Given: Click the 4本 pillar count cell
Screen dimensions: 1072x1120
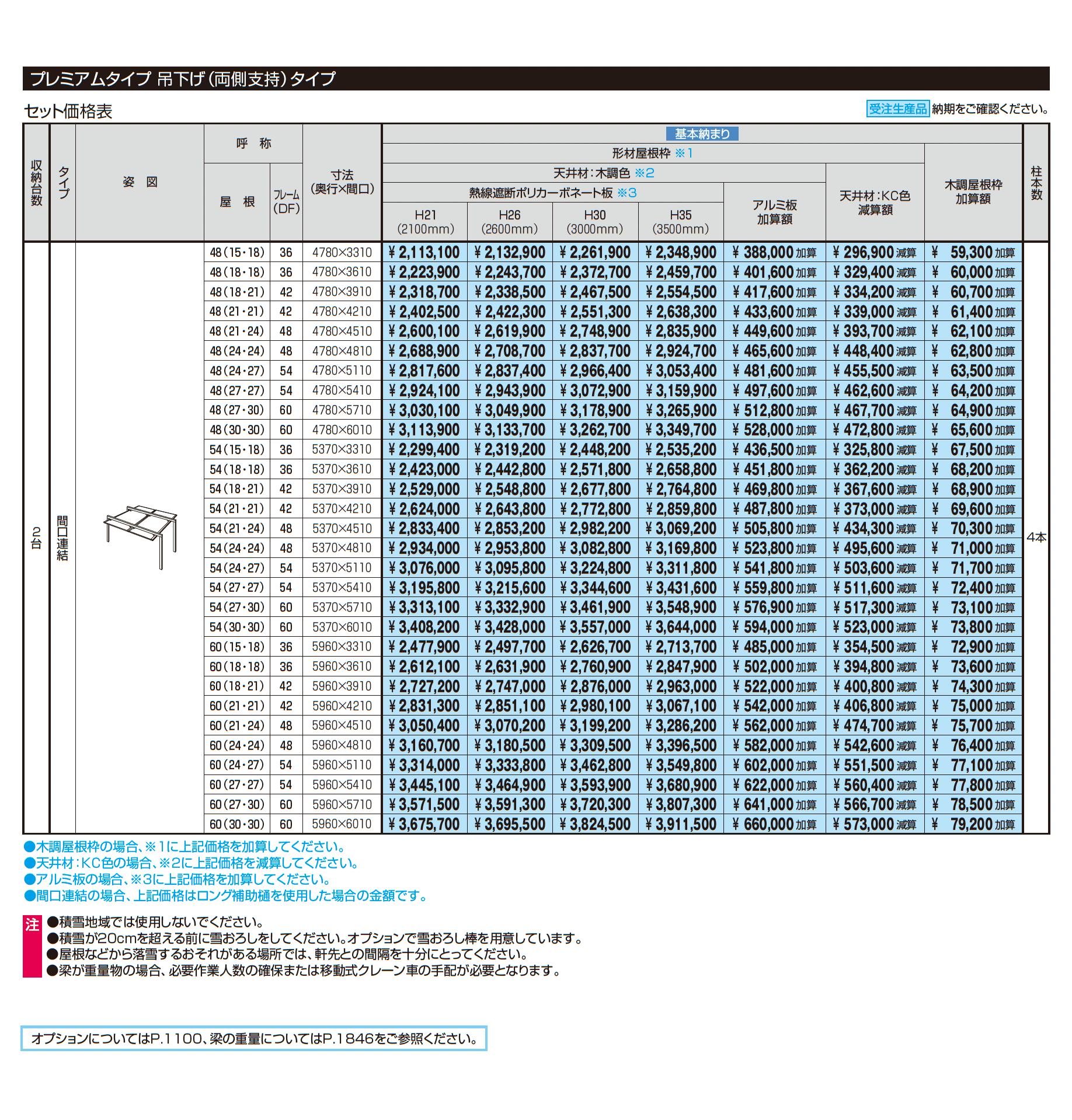Looking at the screenshot, I should tap(1036, 537).
